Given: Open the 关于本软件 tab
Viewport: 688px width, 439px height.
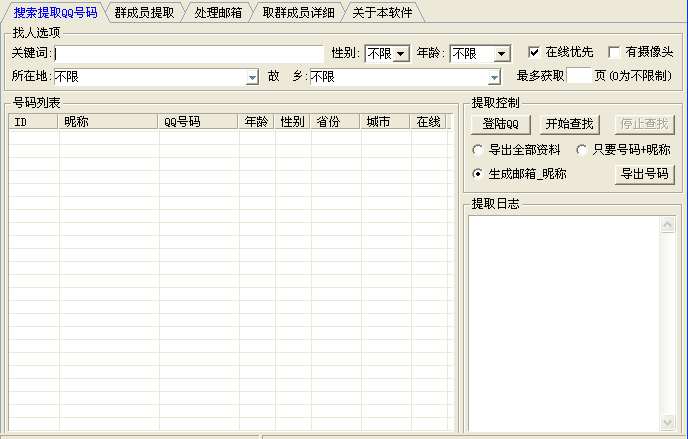Looking at the screenshot, I should tap(382, 12).
